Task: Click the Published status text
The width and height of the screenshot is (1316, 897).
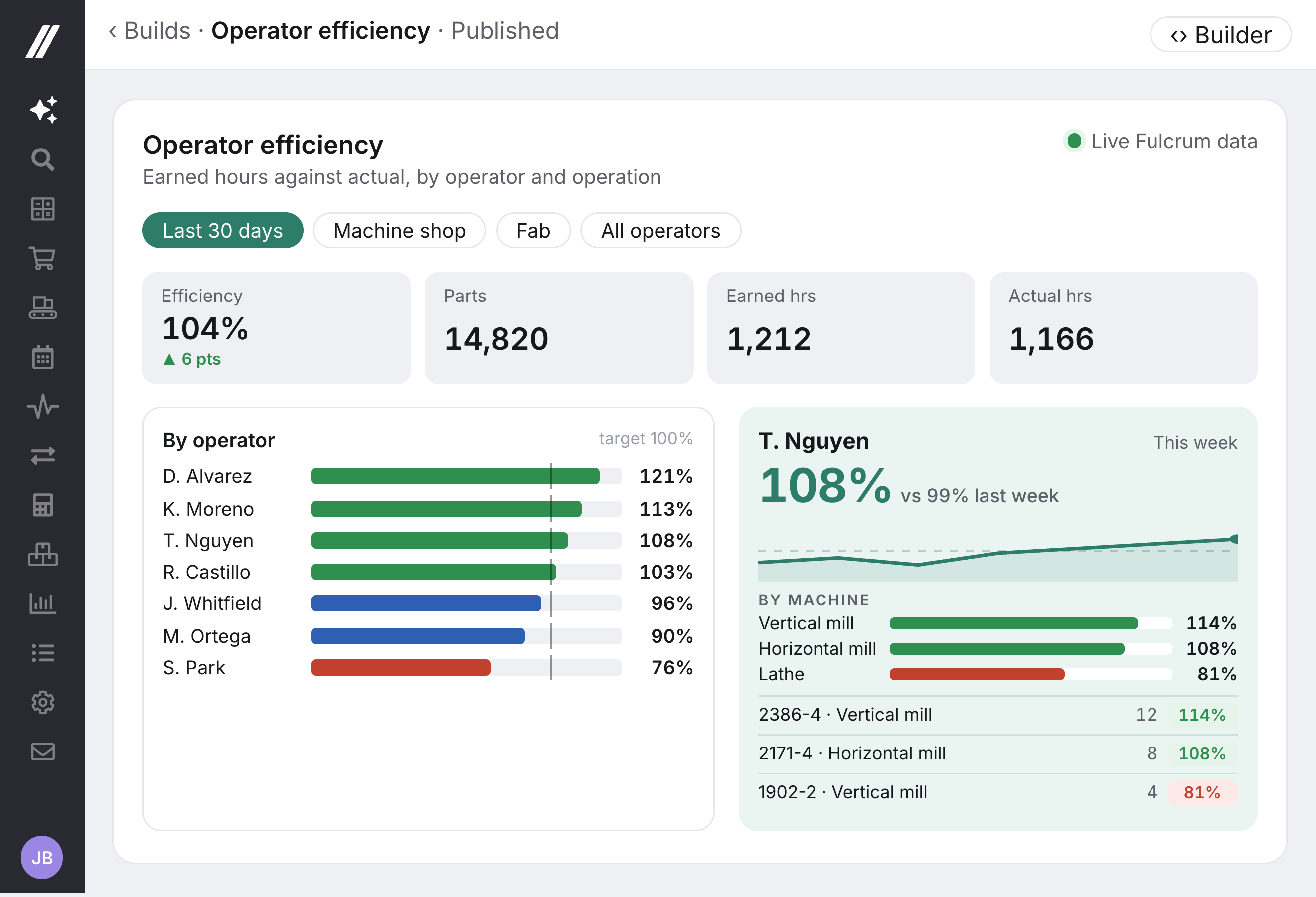Action: click(504, 30)
